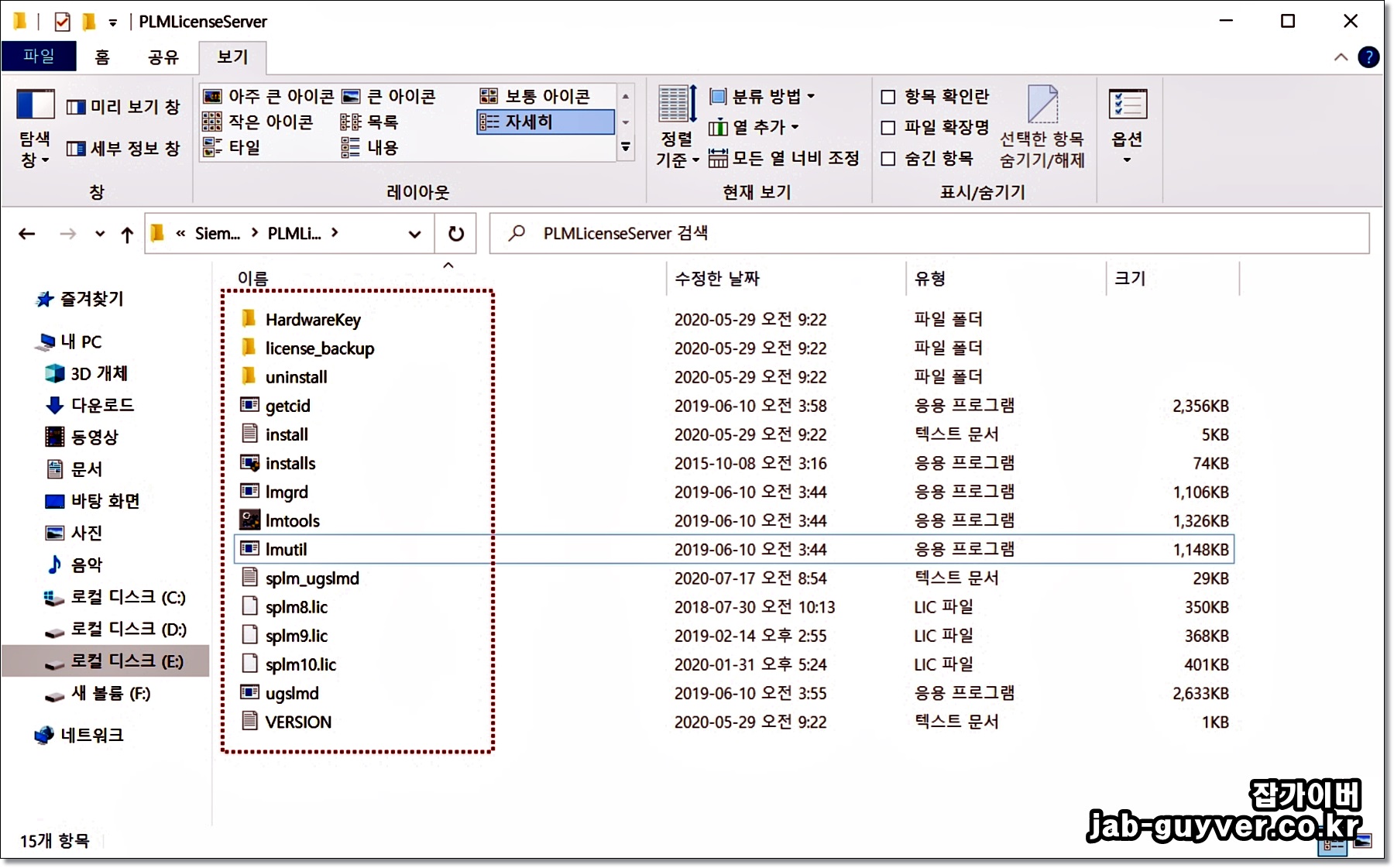This screenshot has height=868, width=1394.
Task: Expand the layout gallery more arrow
Action: [x=626, y=147]
